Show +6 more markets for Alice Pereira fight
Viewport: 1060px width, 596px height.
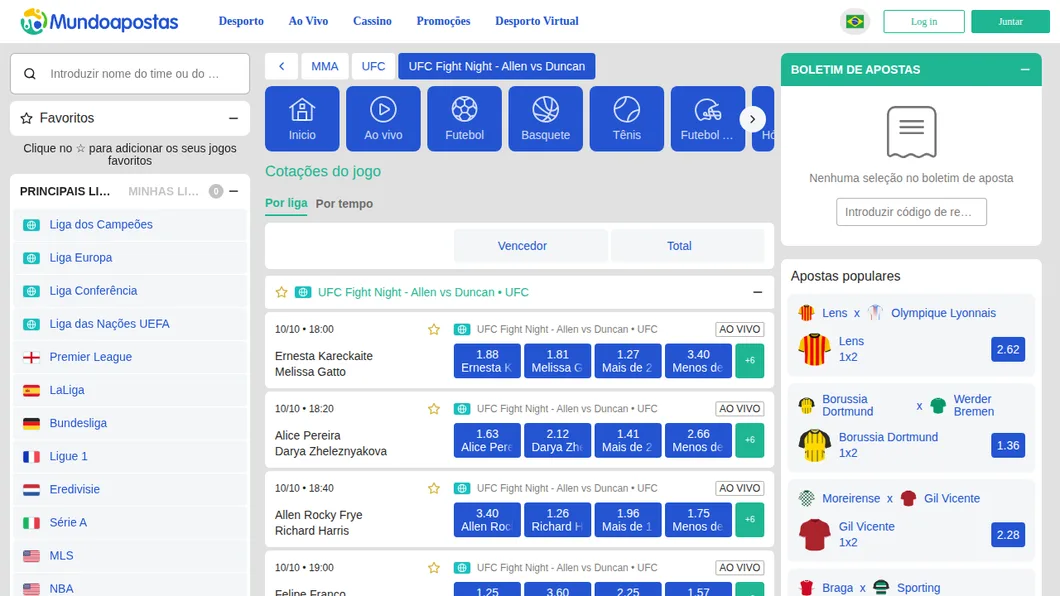(750, 440)
